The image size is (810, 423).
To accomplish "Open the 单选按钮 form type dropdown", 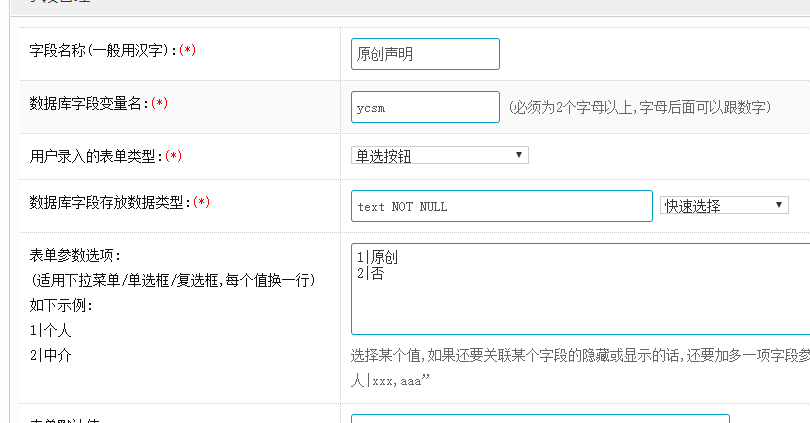I will pos(439,155).
